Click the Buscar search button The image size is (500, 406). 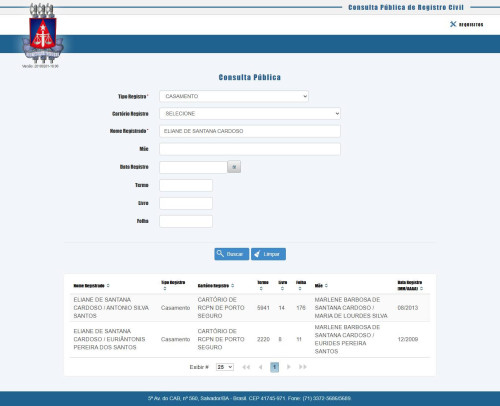(232, 254)
